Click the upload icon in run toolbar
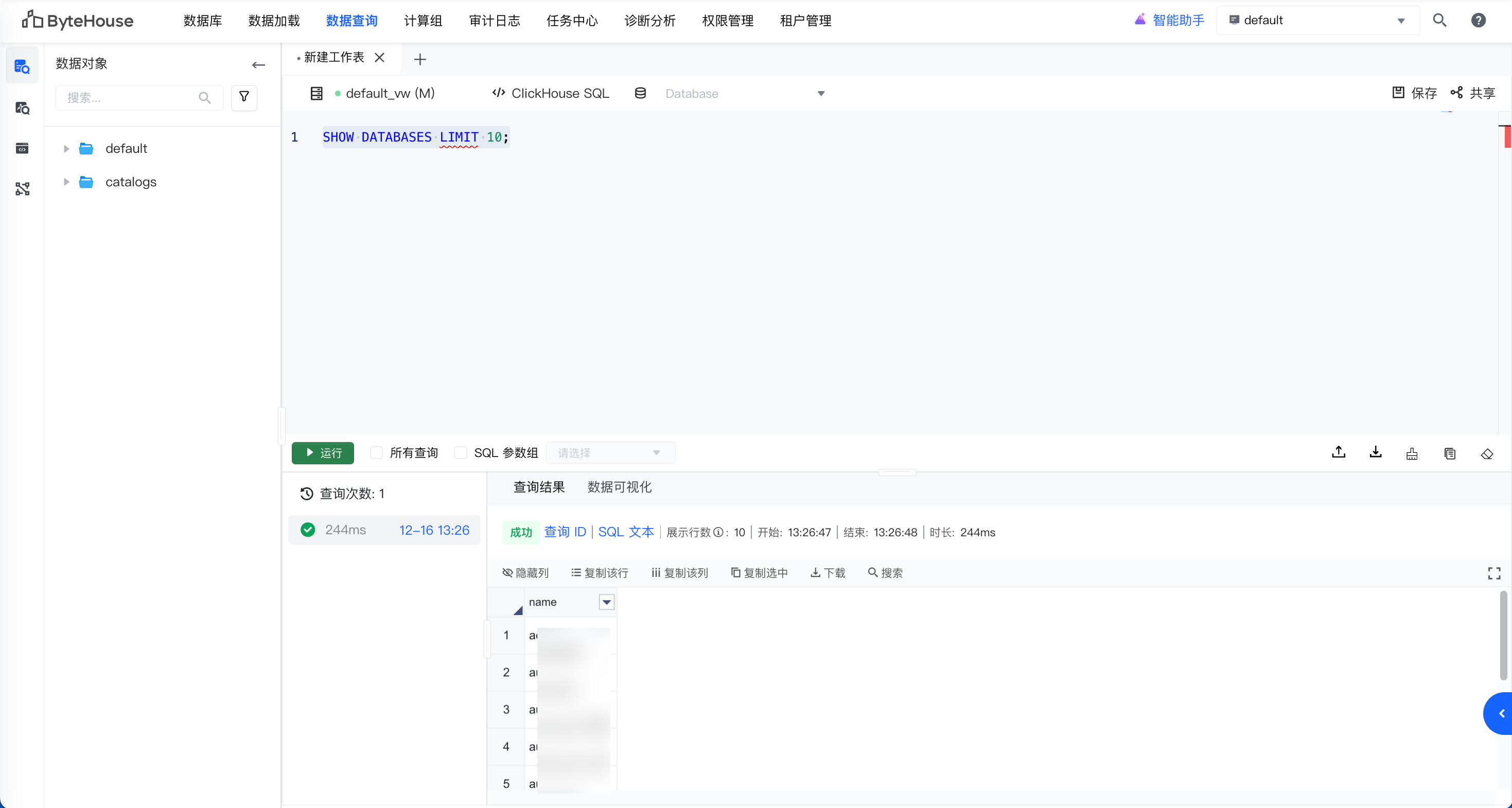The width and height of the screenshot is (1512, 808). [1338, 452]
